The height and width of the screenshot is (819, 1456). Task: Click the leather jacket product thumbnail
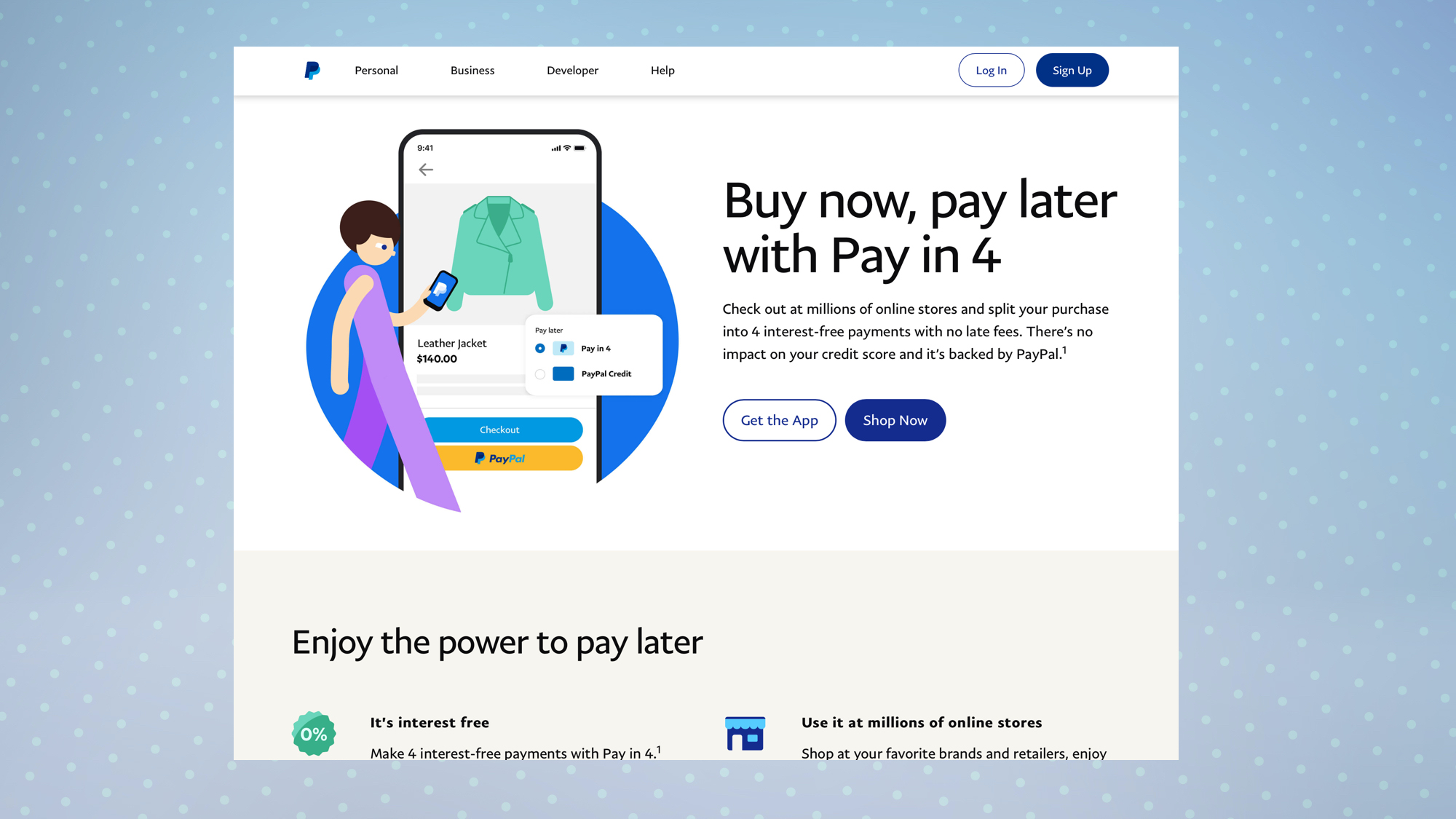click(499, 253)
